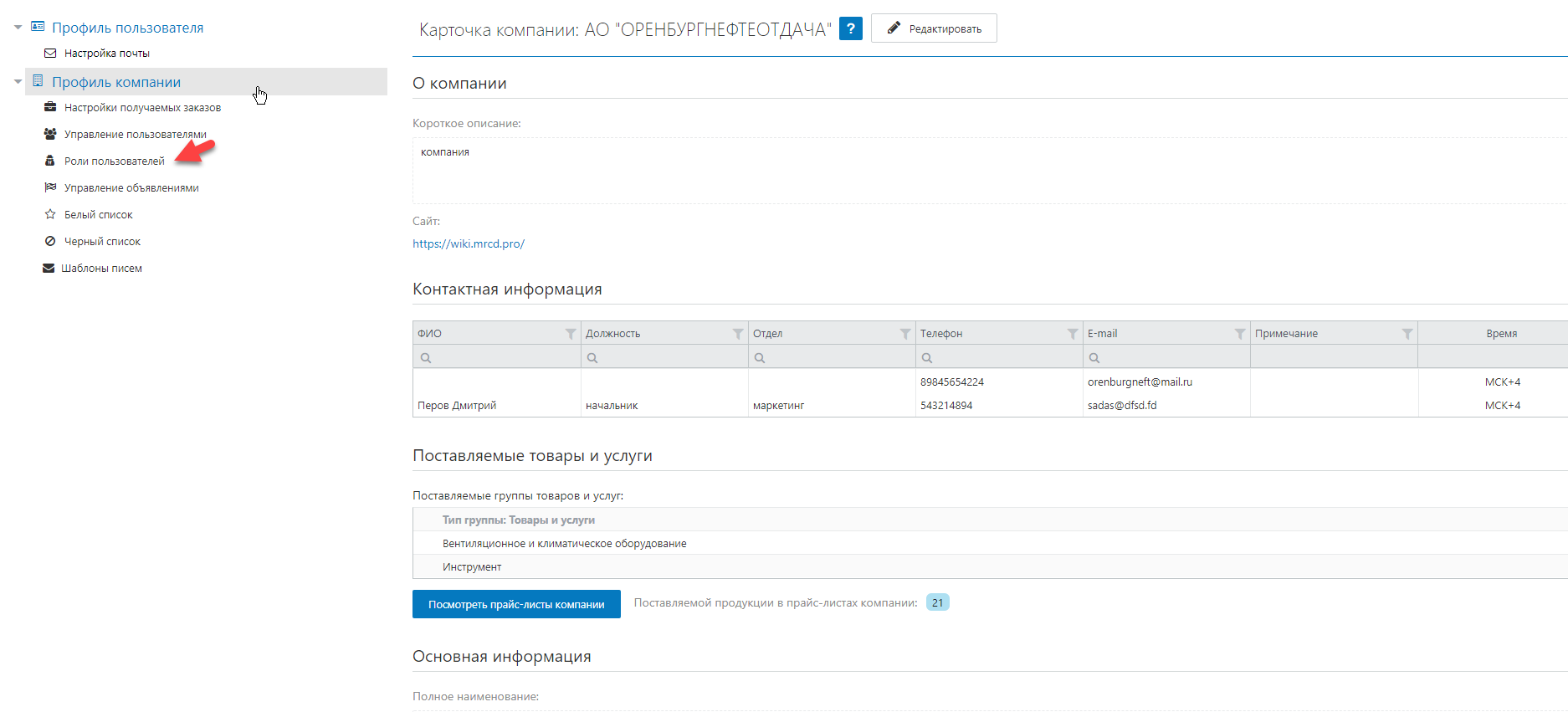Viewport: 1568px width, 712px height.
Task: Select Шаблоны писем in sidebar
Action: point(101,269)
